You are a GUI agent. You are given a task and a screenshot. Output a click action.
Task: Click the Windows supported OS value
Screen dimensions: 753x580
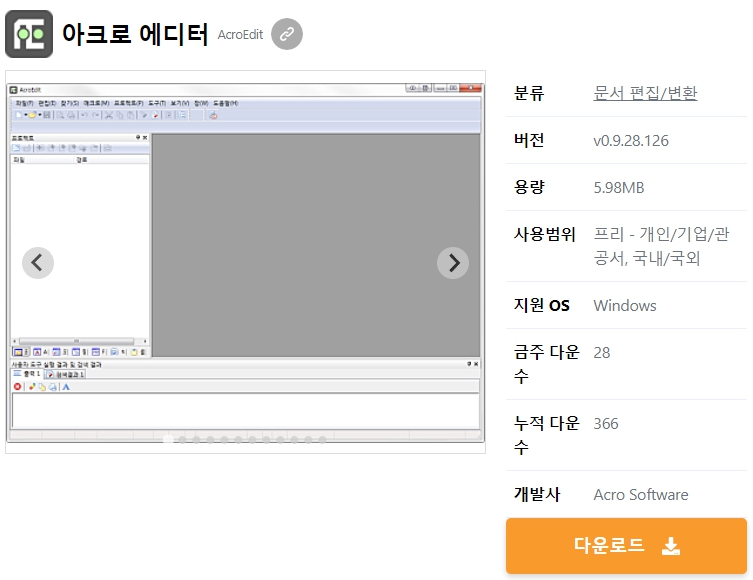click(625, 305)
